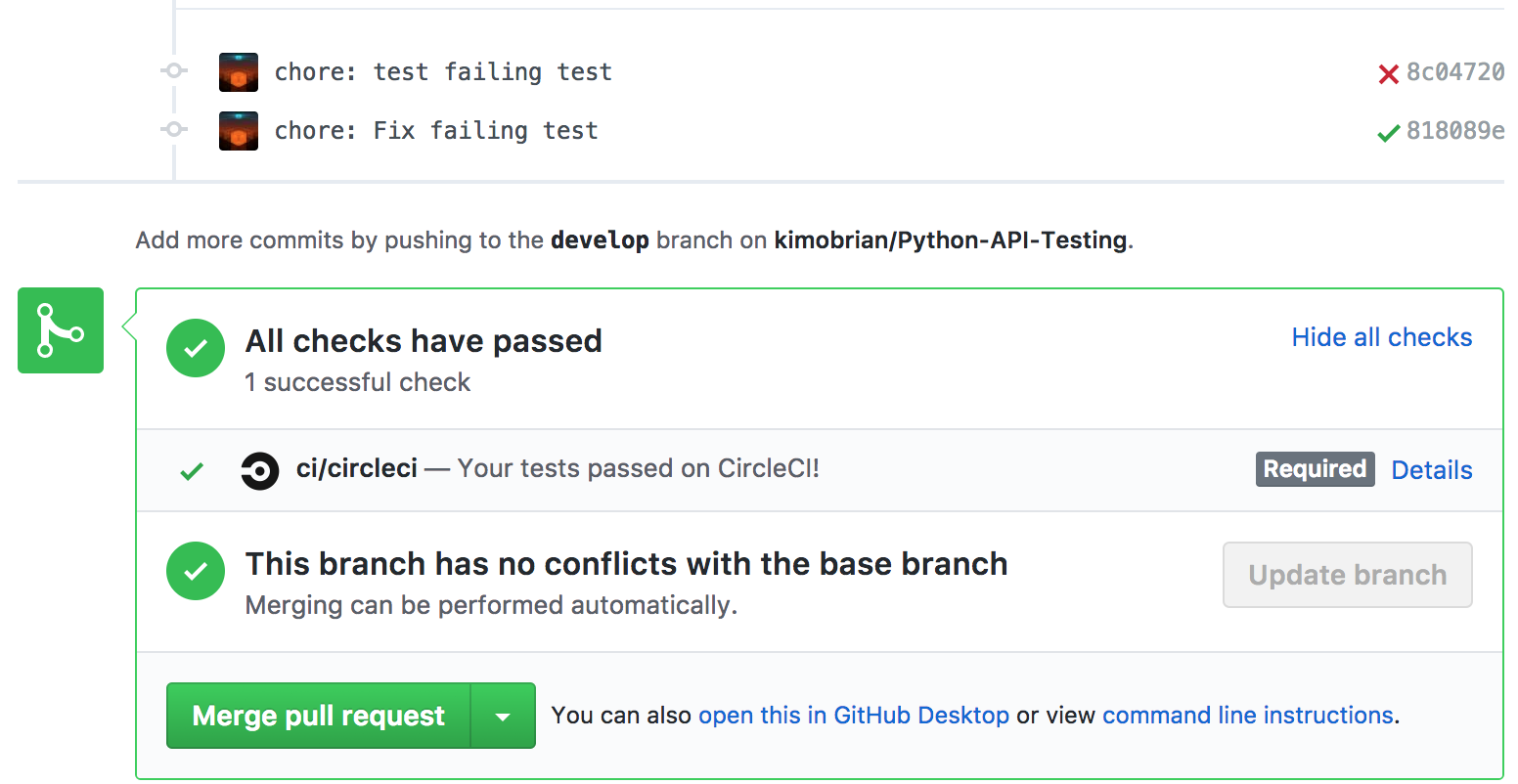Click the avatar on the 'chore: test failing test' commit
Screen dimensions: 1518x784
238,70
